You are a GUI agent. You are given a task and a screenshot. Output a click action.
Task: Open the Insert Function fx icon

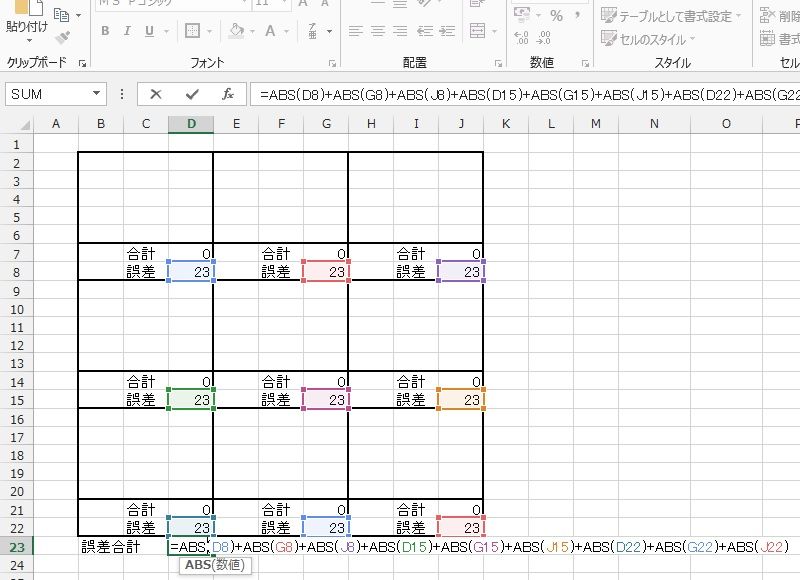[x=228, y=94]
